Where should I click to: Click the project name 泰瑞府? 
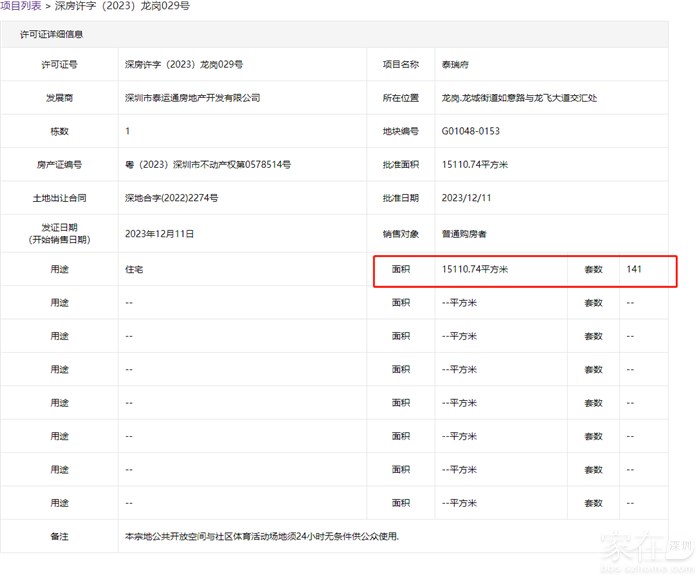(x=458, y=65)
